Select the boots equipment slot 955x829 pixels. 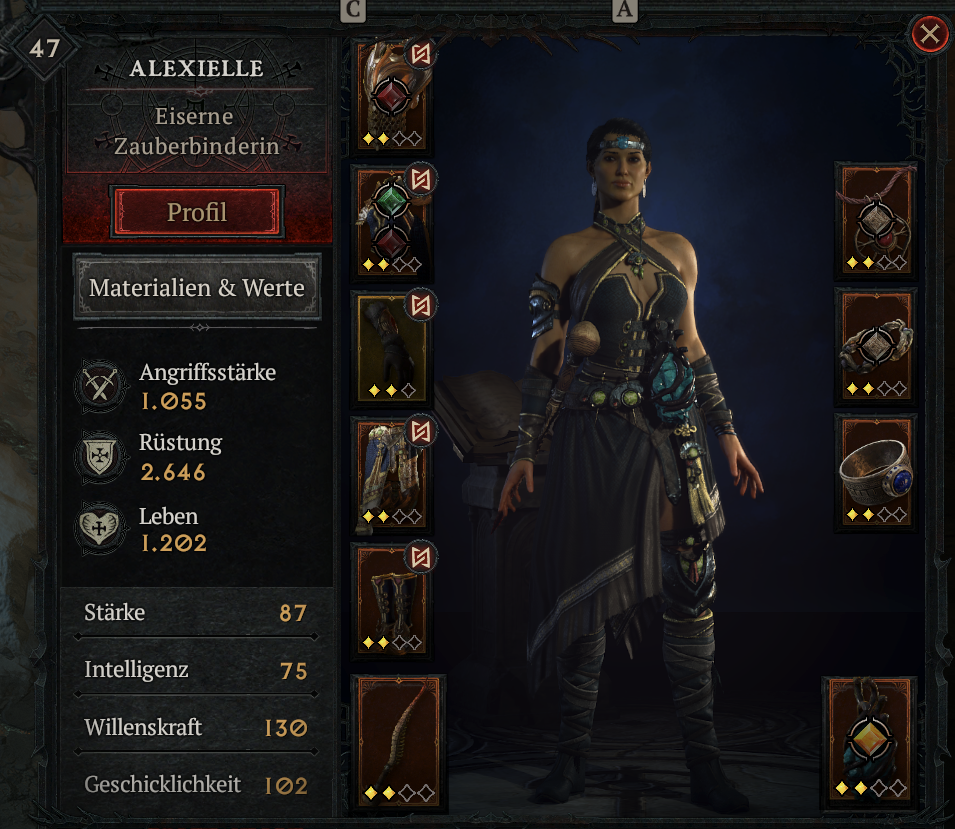coord(392,600)
